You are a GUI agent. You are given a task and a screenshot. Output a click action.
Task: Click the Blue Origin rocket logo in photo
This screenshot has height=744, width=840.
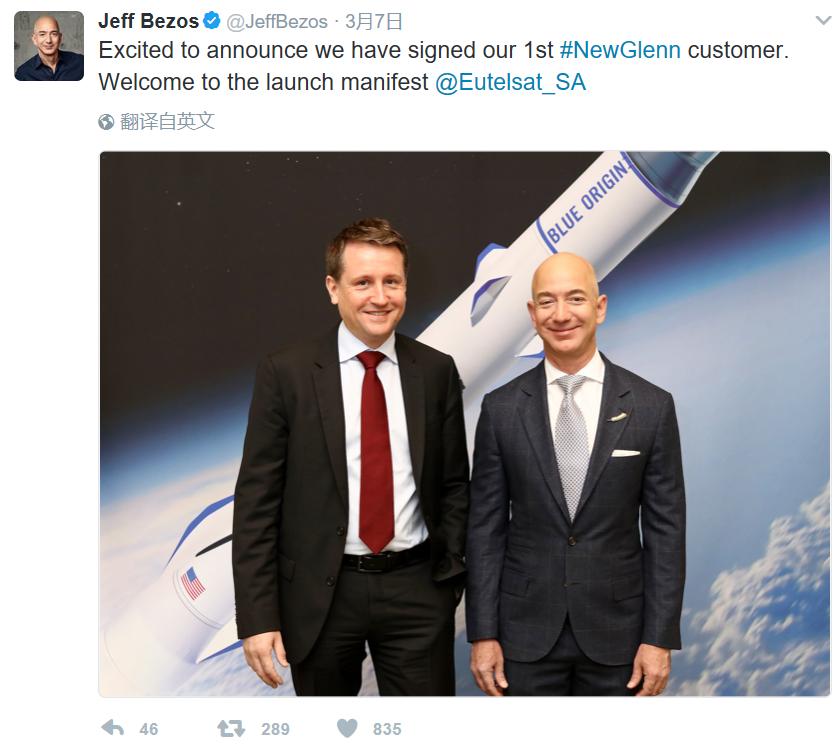tap(587, 204)
